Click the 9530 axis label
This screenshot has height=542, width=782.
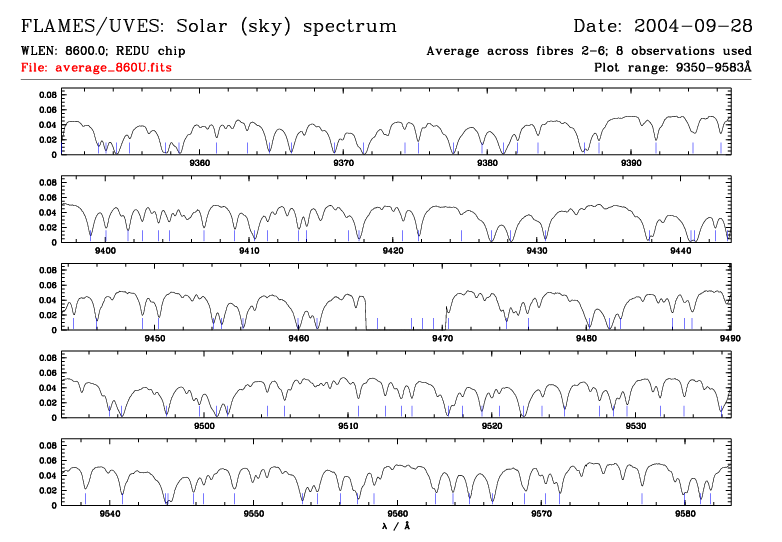pyautogui.click(x=636, y=426)
